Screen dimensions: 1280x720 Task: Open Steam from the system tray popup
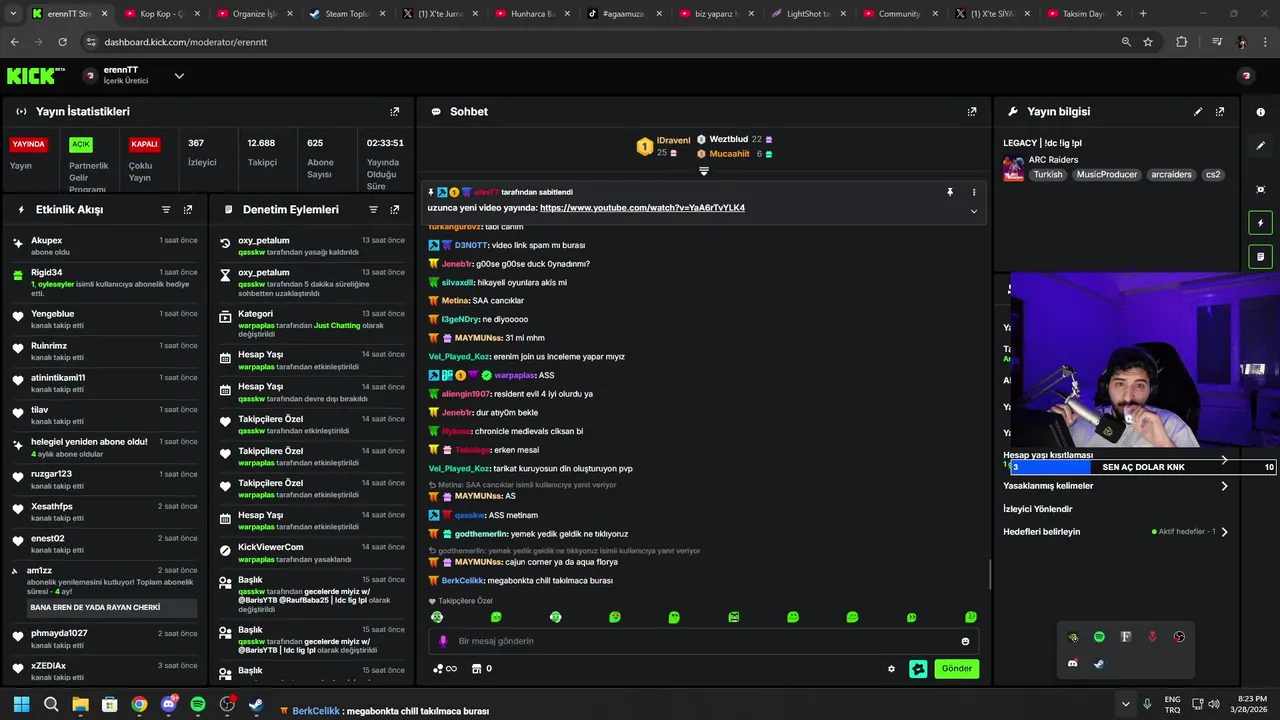1099,663
